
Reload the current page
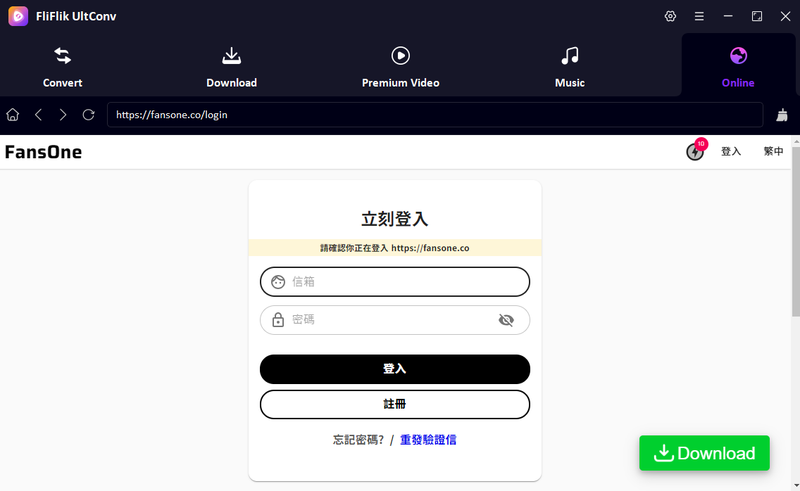(x=88, y=115)
